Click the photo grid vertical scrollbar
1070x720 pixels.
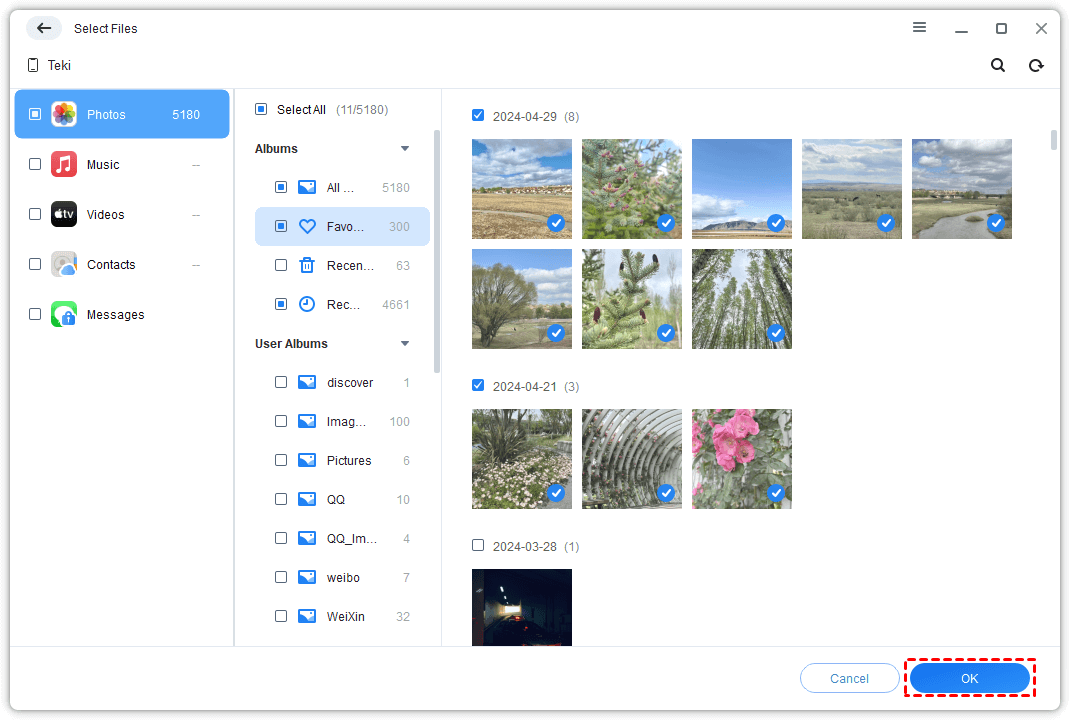point(1054,140)
